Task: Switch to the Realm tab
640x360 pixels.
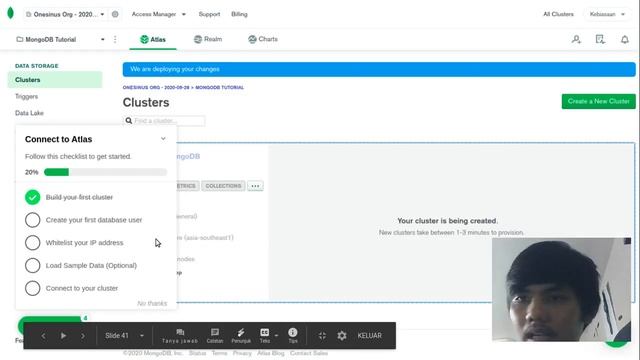Action: [x=208, y=40]
